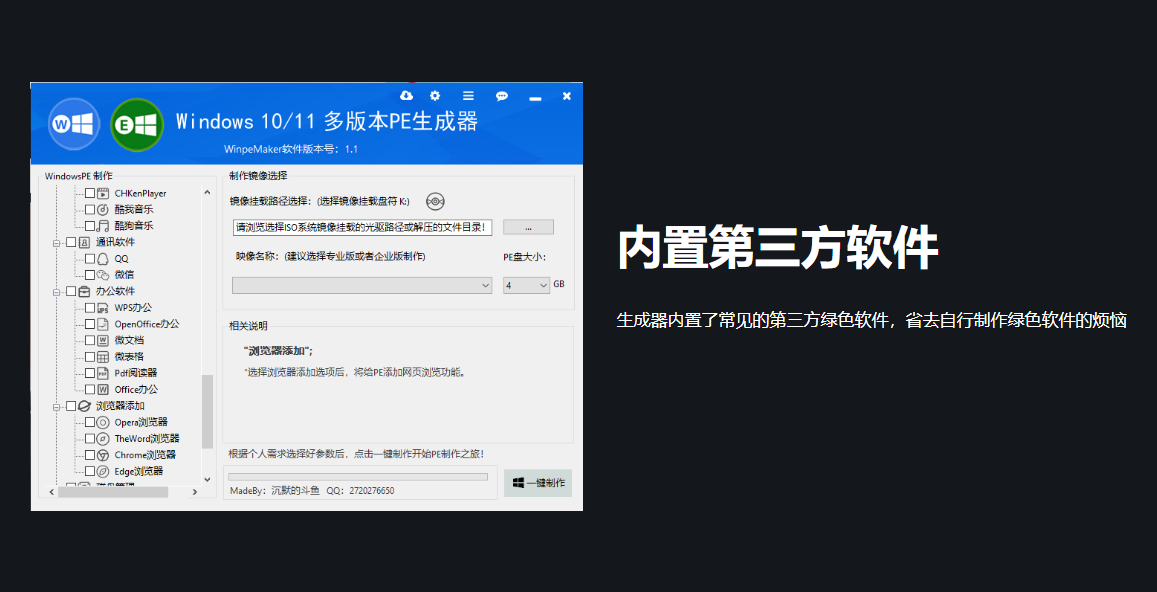Click the 酷我音乐 music disc icon
Image resolution: width=1157 pixels, height=592 pixels.
pos(103,210)
